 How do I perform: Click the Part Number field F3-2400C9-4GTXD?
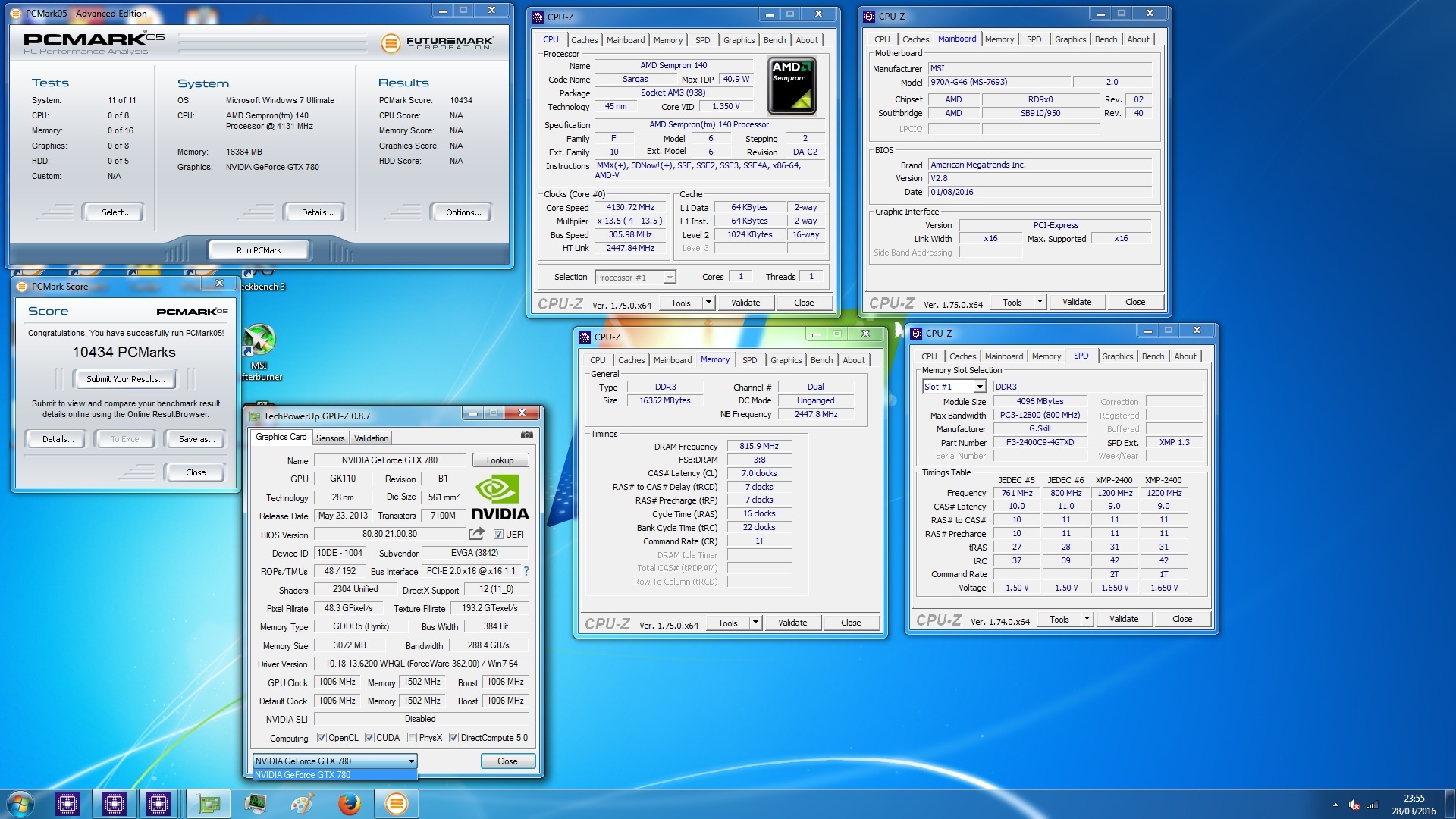(x=1040, y=442)
